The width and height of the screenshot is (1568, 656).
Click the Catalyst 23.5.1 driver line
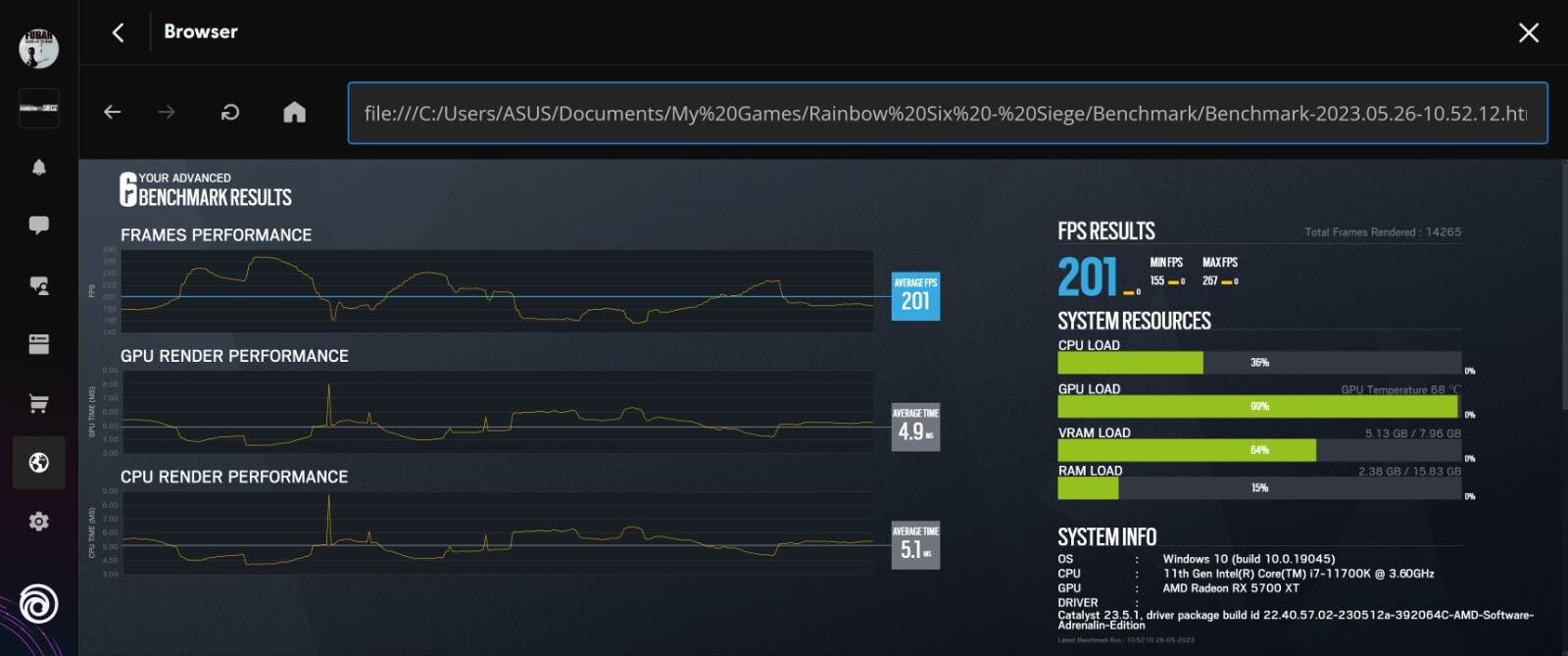[x=1296, y=620]
